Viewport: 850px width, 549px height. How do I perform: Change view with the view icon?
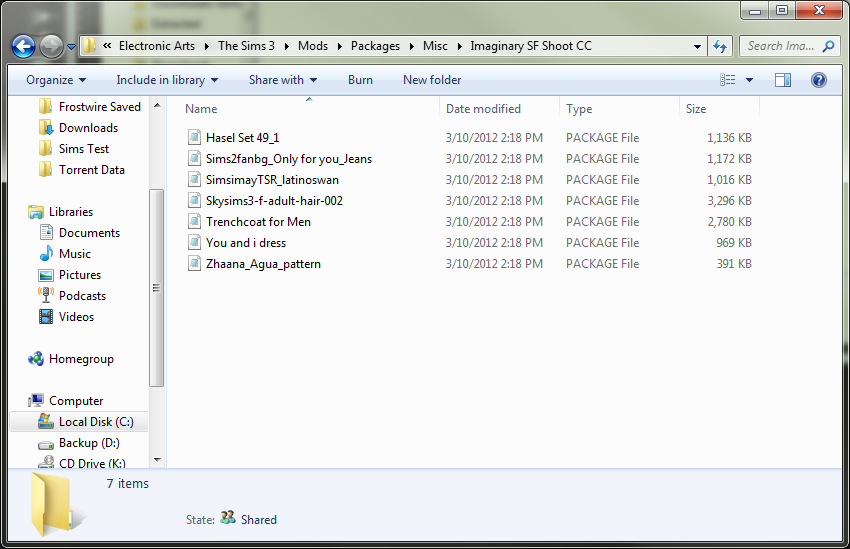(727, 80)
